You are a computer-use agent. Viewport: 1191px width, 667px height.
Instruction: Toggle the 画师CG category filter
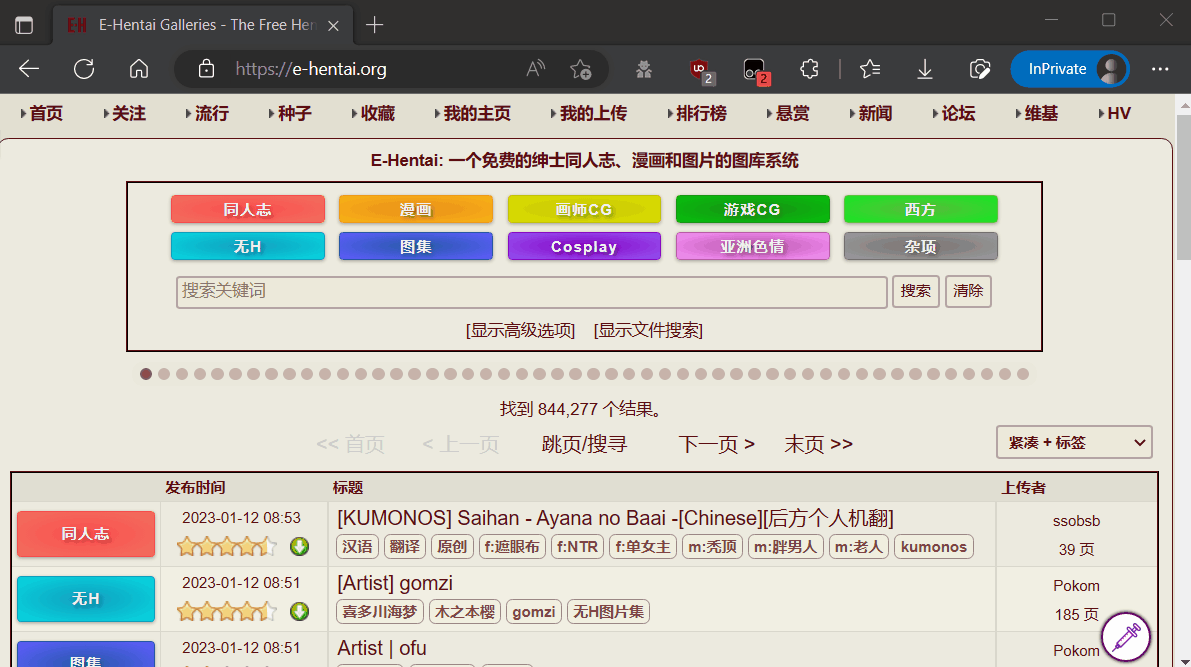(584, 209)
